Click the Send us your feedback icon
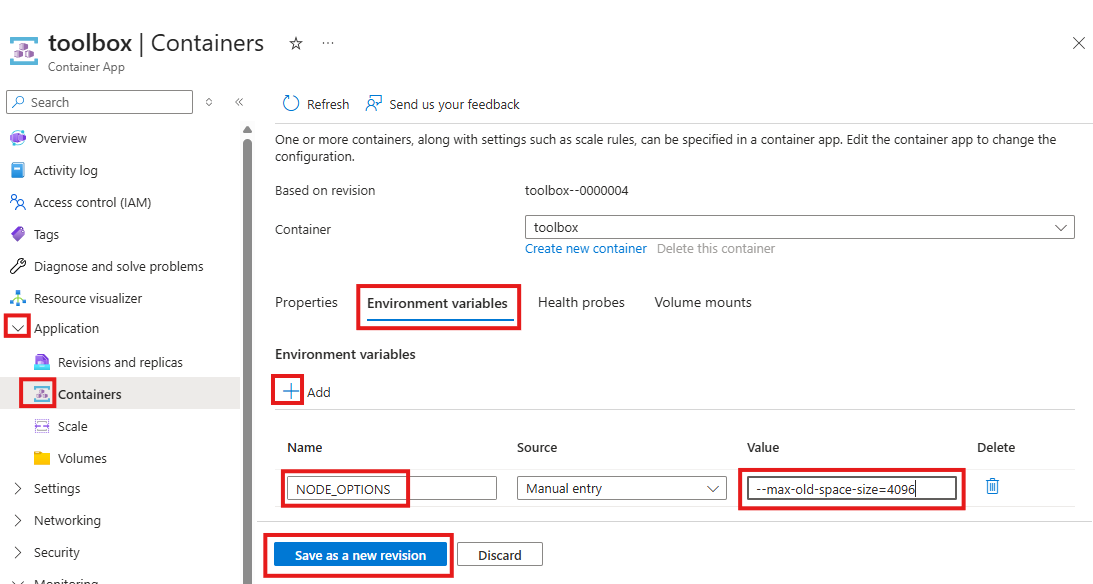Image resolution: width=1093 pixels, height=584 pixels. point(375,104)
